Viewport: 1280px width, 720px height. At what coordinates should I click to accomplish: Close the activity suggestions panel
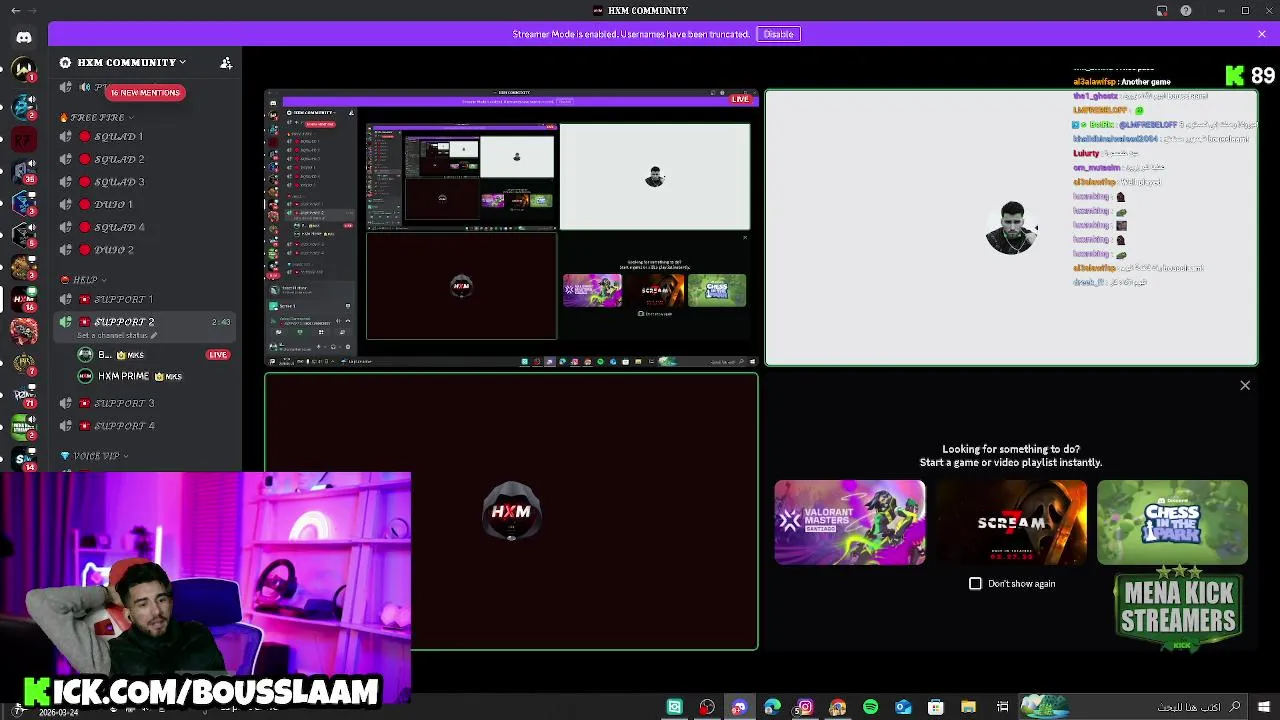pyautogui.click(x=1245, y=385)
